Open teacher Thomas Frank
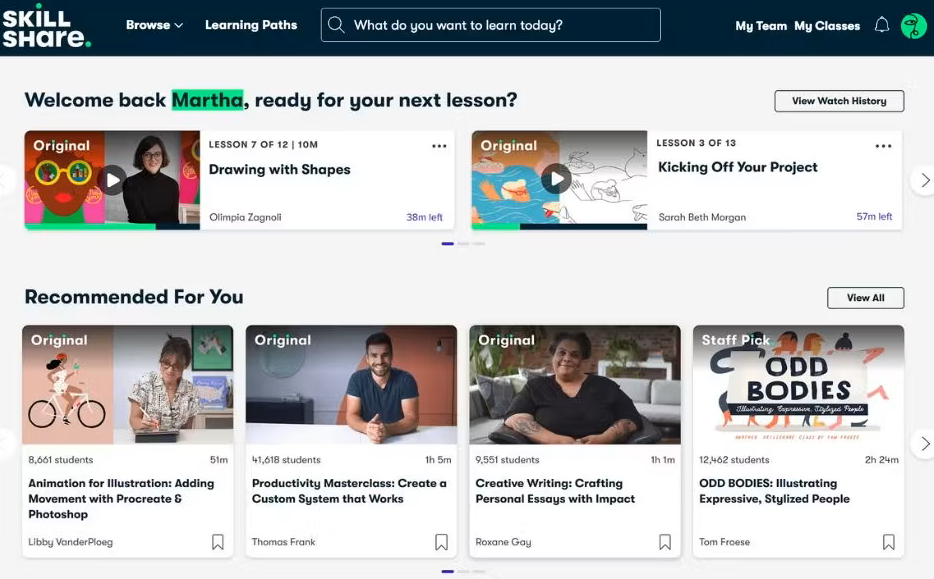 click(x=284, y=542)
